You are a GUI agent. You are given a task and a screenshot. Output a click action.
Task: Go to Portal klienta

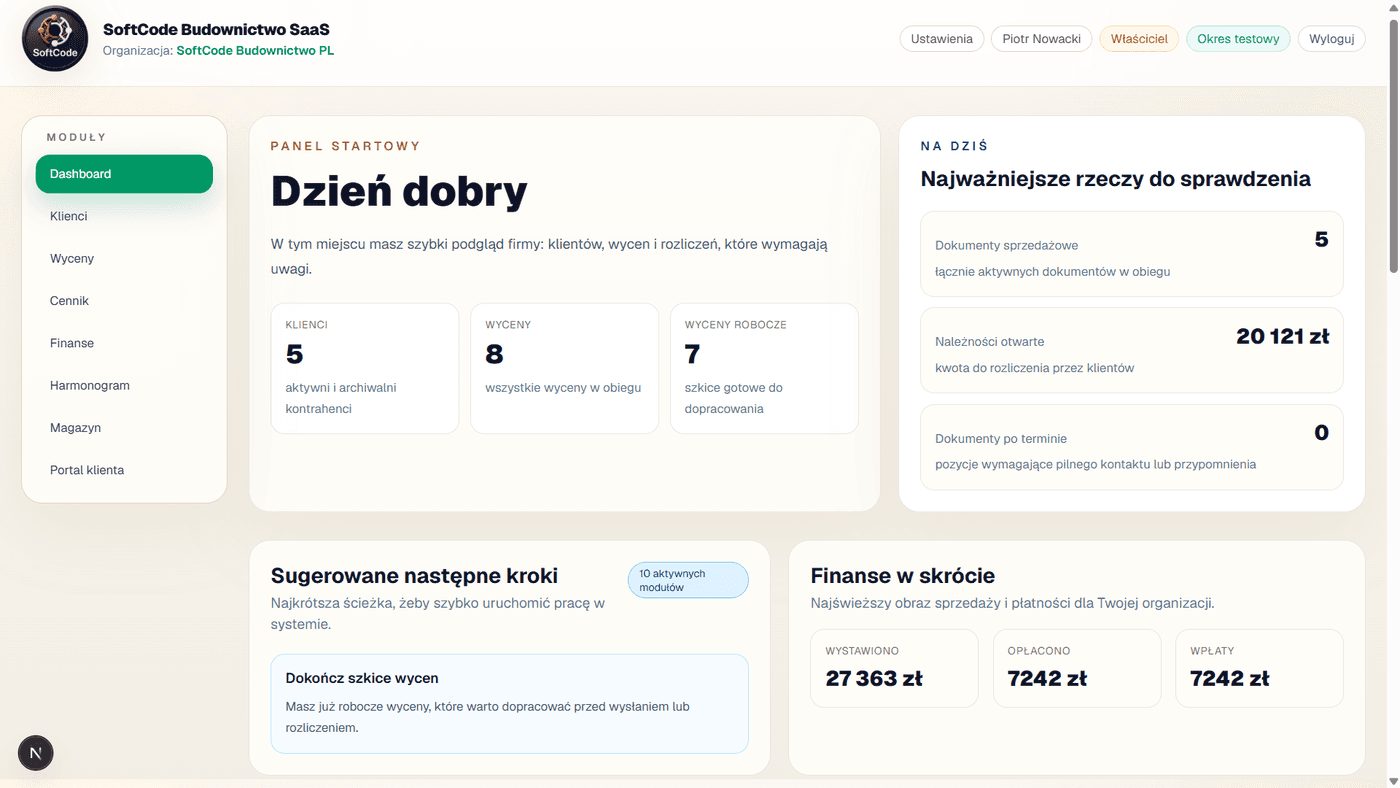pyautogui.click(x=124, y=470)
